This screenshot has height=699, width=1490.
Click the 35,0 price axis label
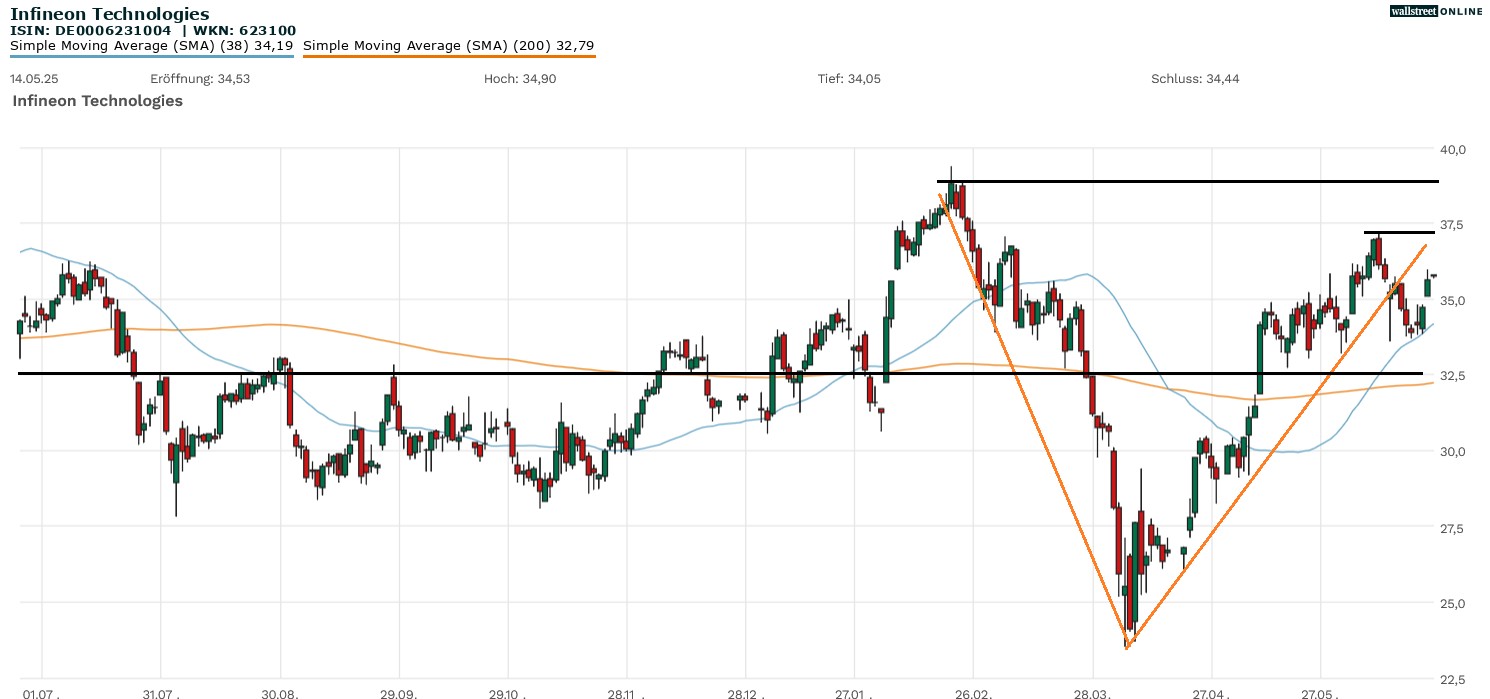click(1452, 301)
